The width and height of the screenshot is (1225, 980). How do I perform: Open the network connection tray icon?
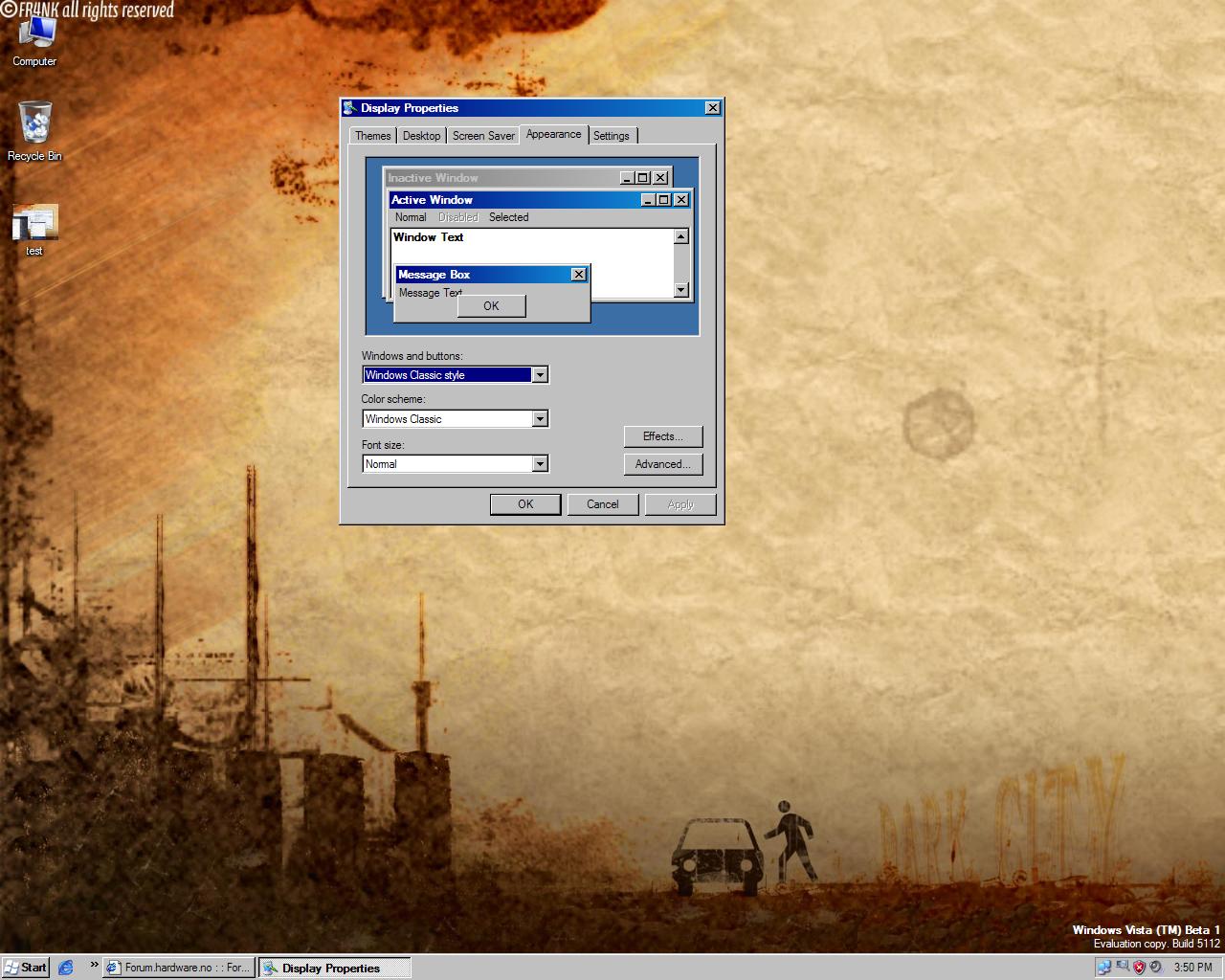[x=1103, y=968]
